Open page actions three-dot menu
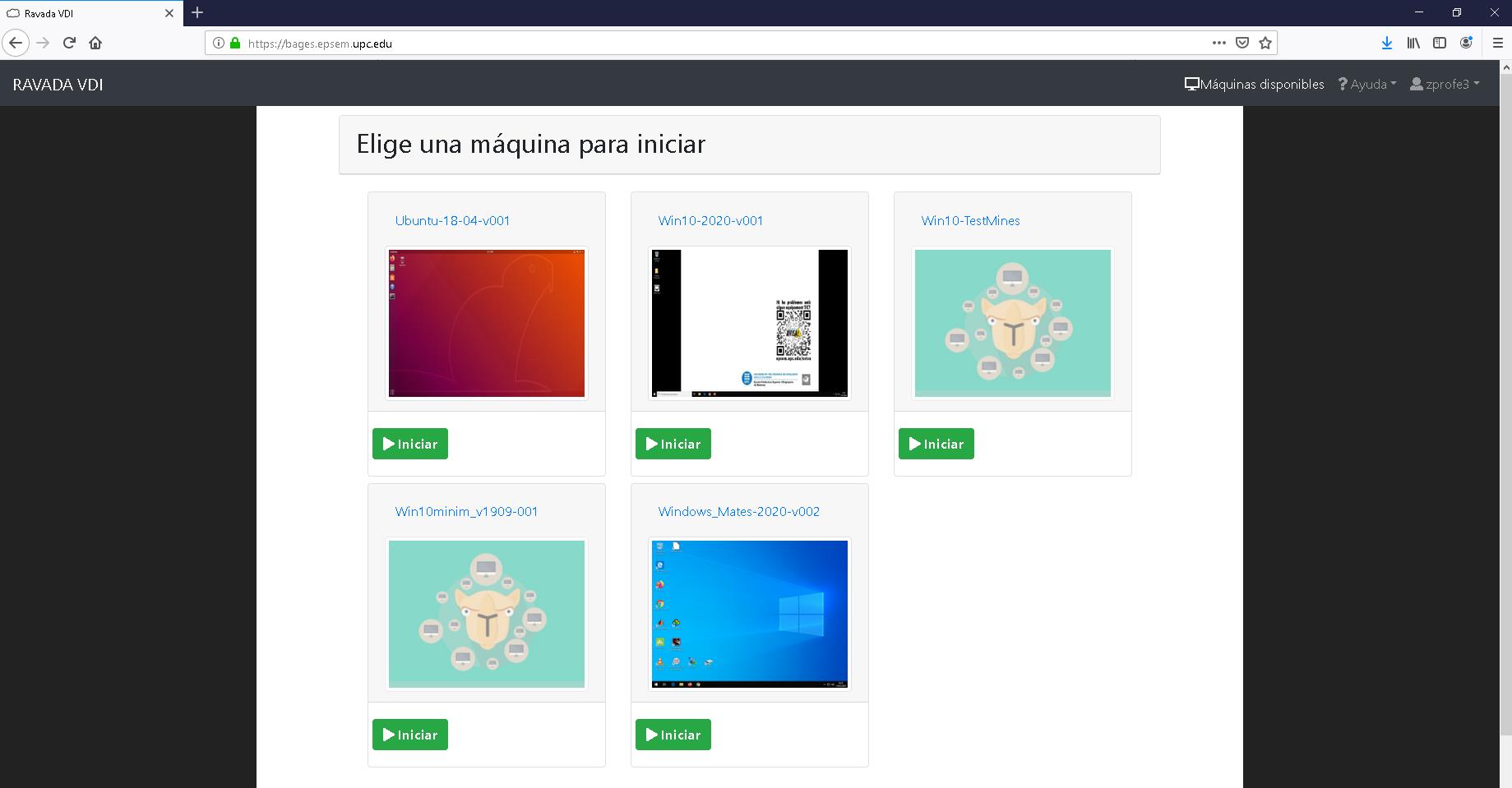This screenshot has width=1512, height=788. [x=1219, y=43]
